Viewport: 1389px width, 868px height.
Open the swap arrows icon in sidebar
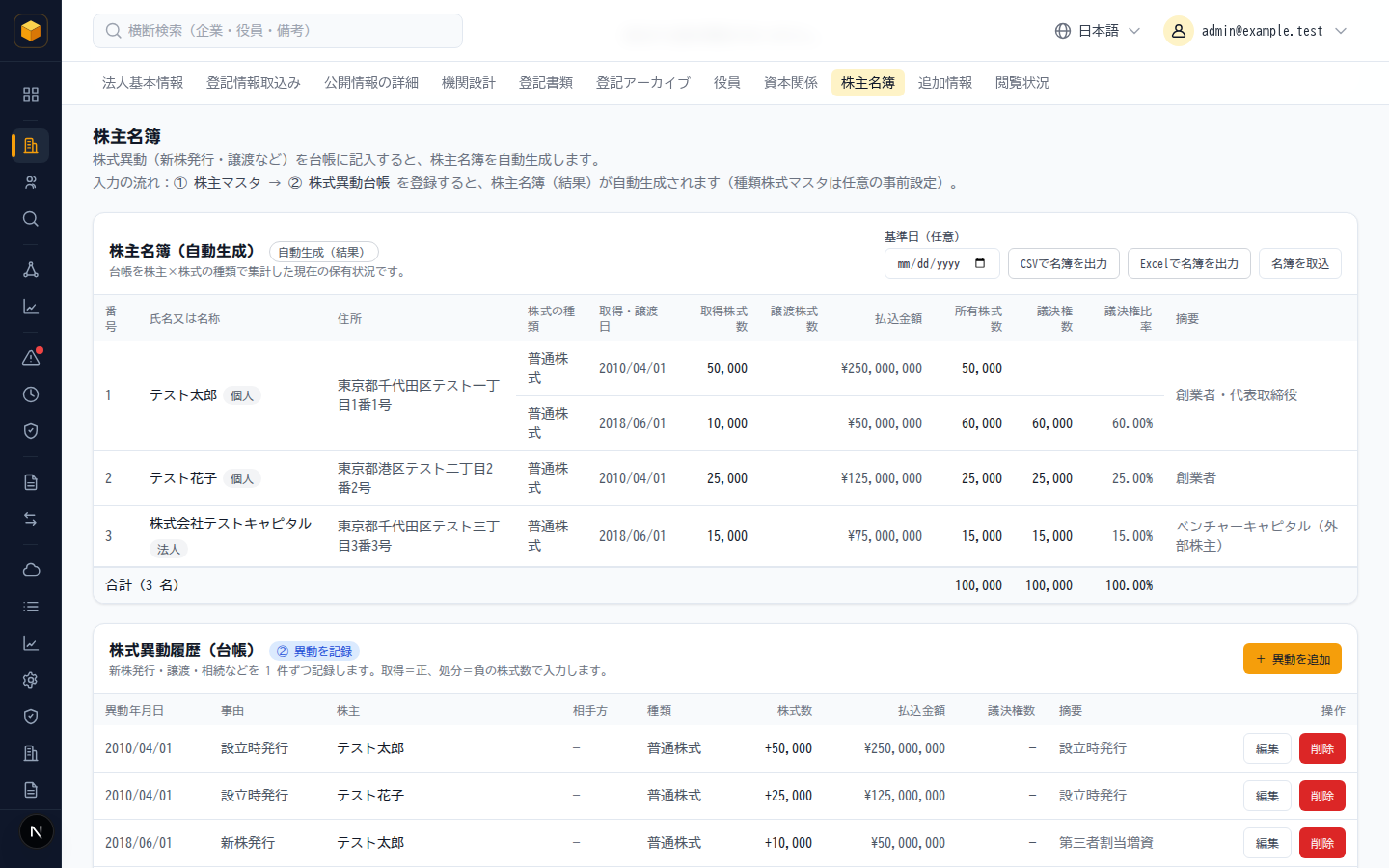pos(31,519)
